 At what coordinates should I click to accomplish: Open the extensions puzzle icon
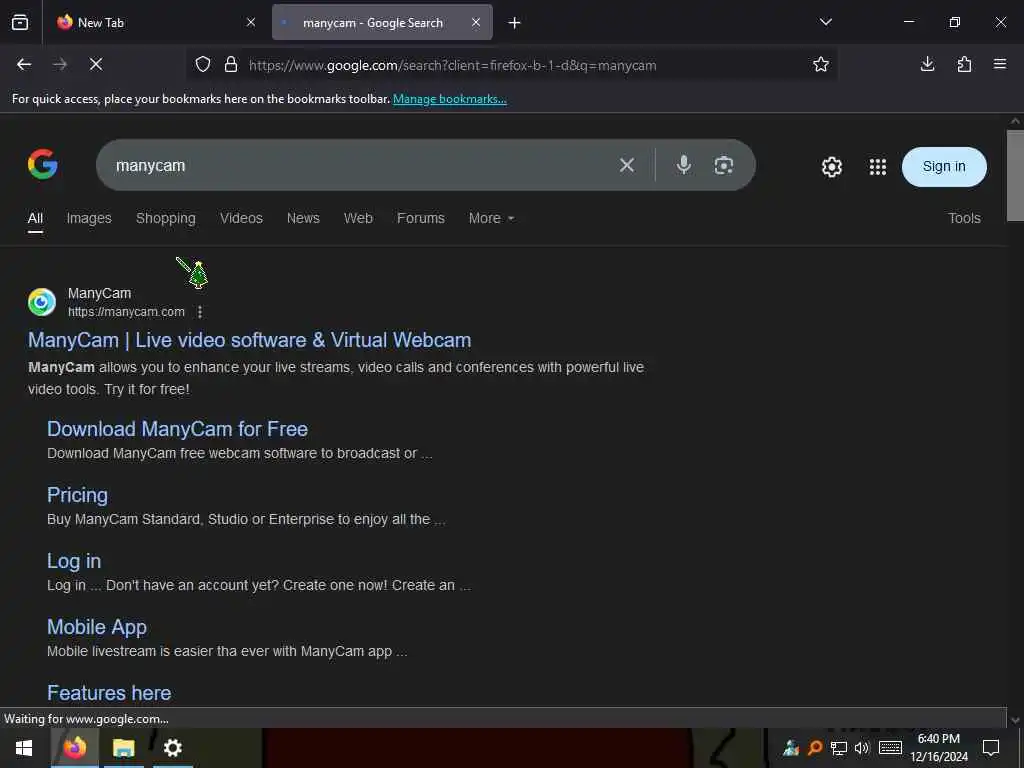coord(964,64)
